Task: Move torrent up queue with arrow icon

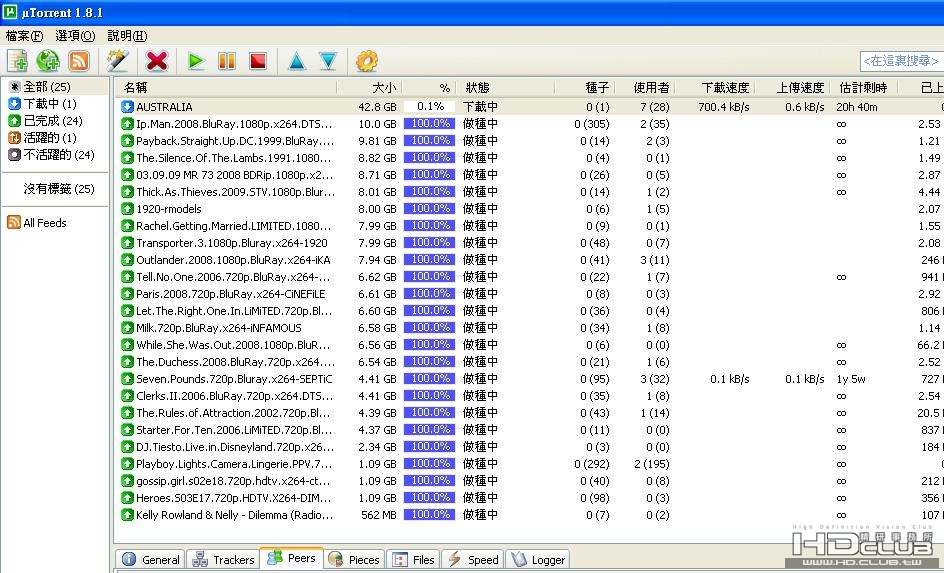Action: 297,61
